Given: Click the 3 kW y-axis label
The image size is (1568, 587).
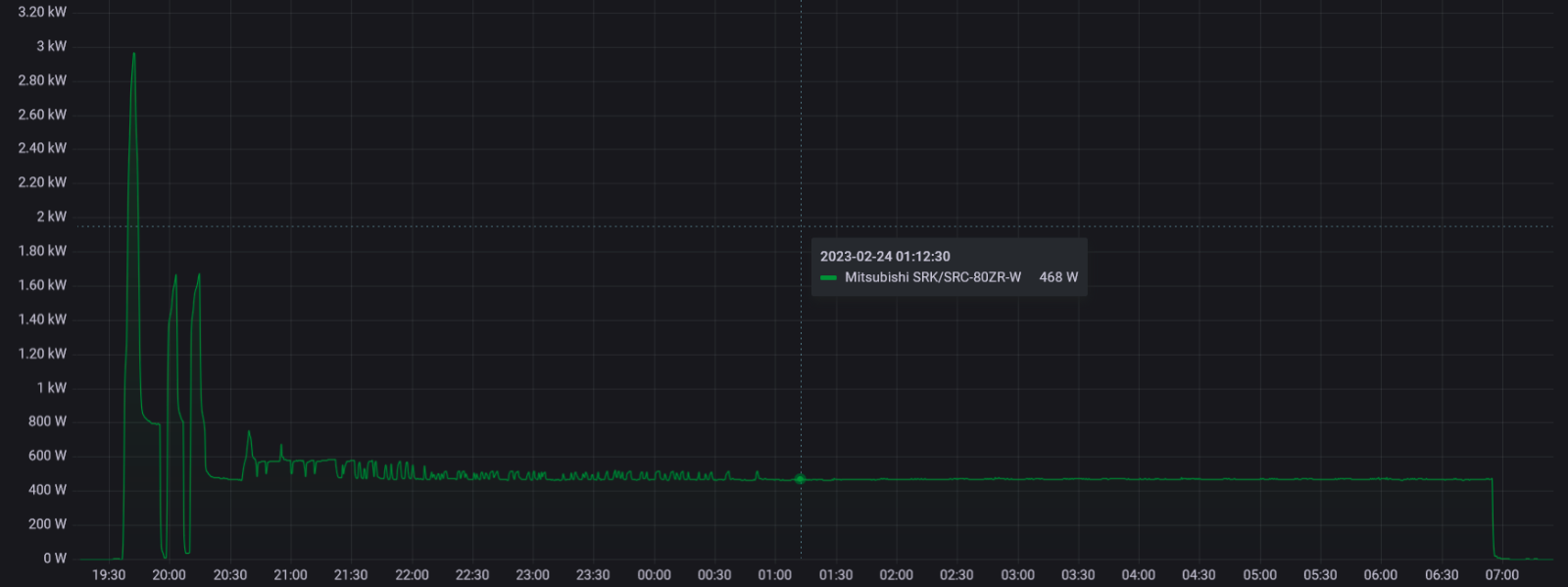Looking at the screenshot, I should (x=52, y=46).
